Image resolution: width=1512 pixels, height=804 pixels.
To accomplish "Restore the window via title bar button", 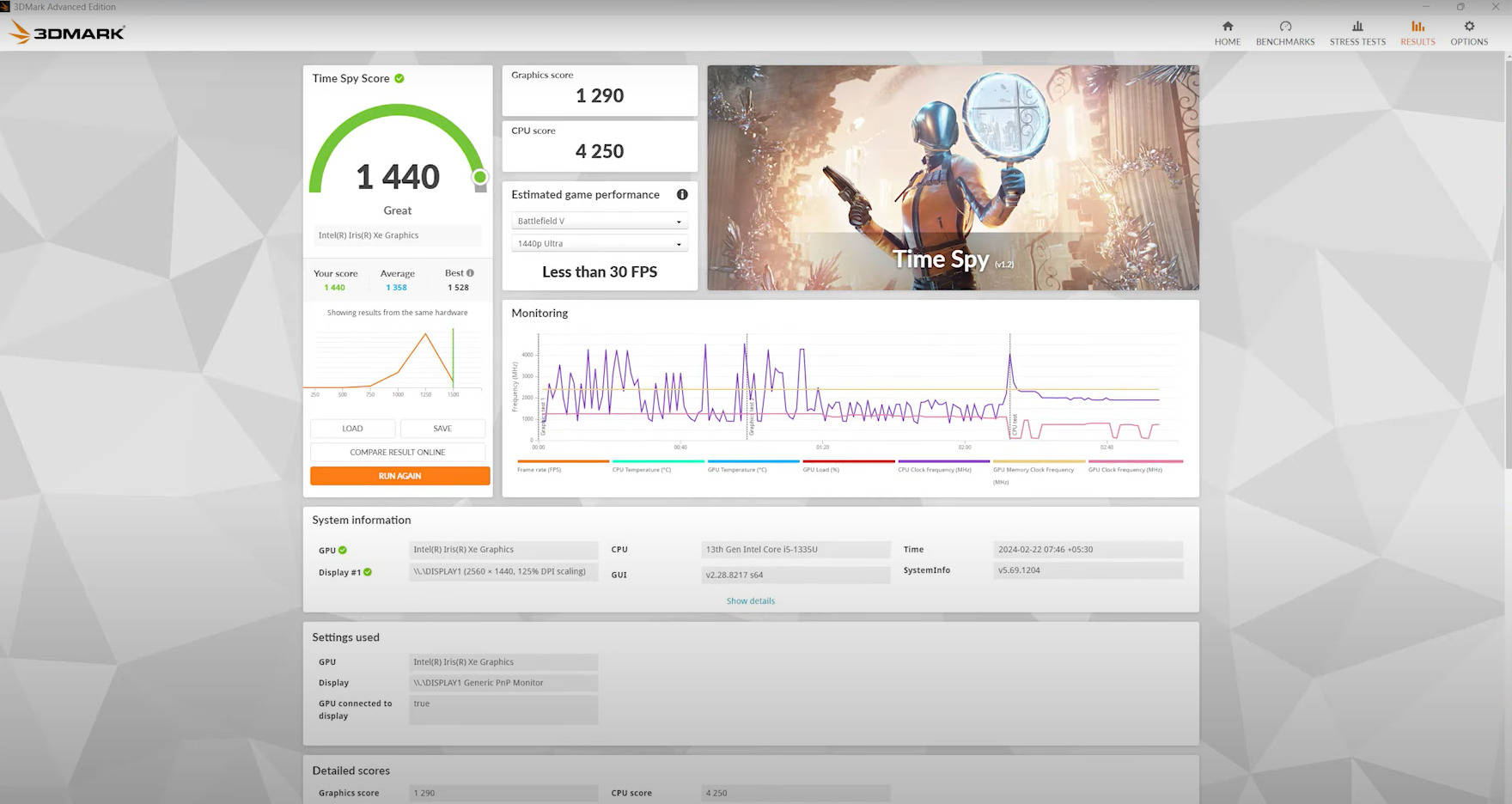I will (1460, 7).
